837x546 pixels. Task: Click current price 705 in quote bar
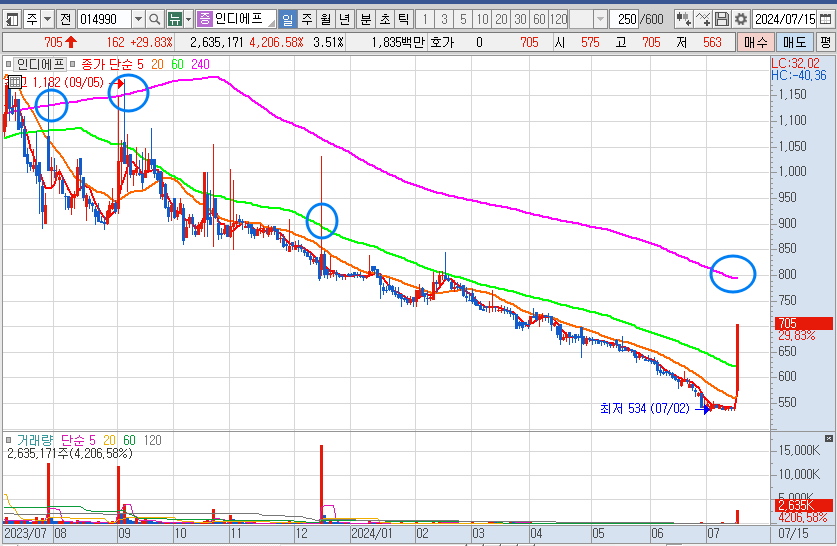pos(53,42)
